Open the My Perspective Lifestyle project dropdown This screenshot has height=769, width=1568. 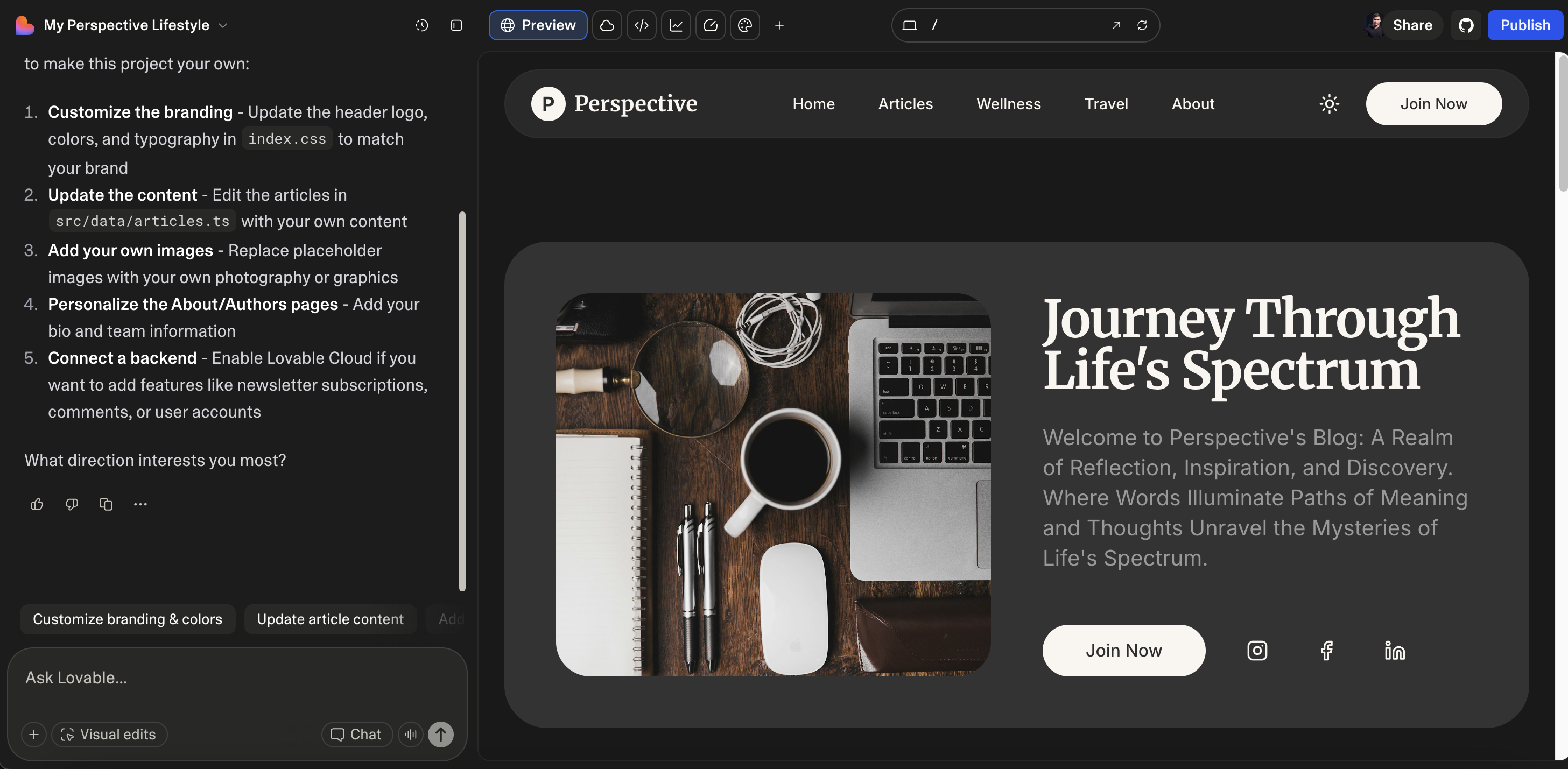[223, 25]
